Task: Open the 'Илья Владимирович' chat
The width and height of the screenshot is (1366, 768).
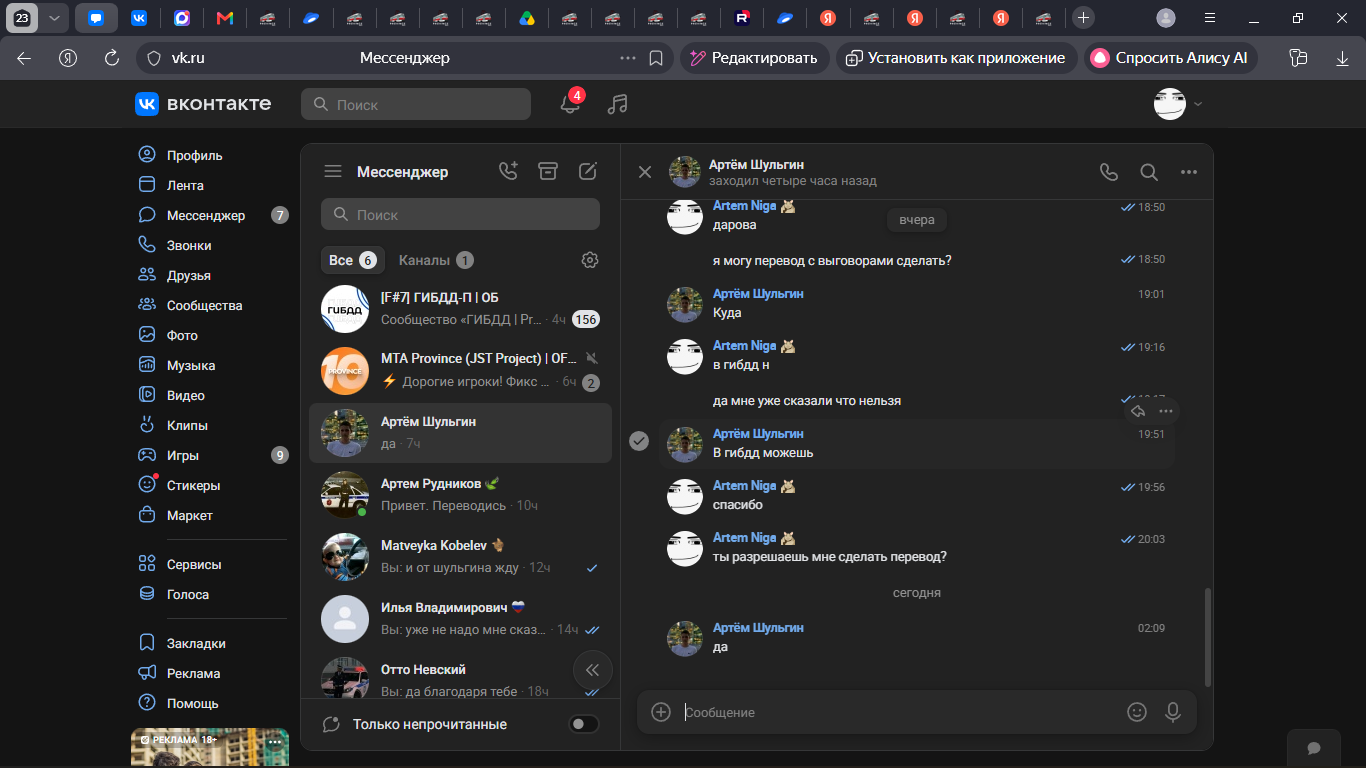Action: pos(460,618)
